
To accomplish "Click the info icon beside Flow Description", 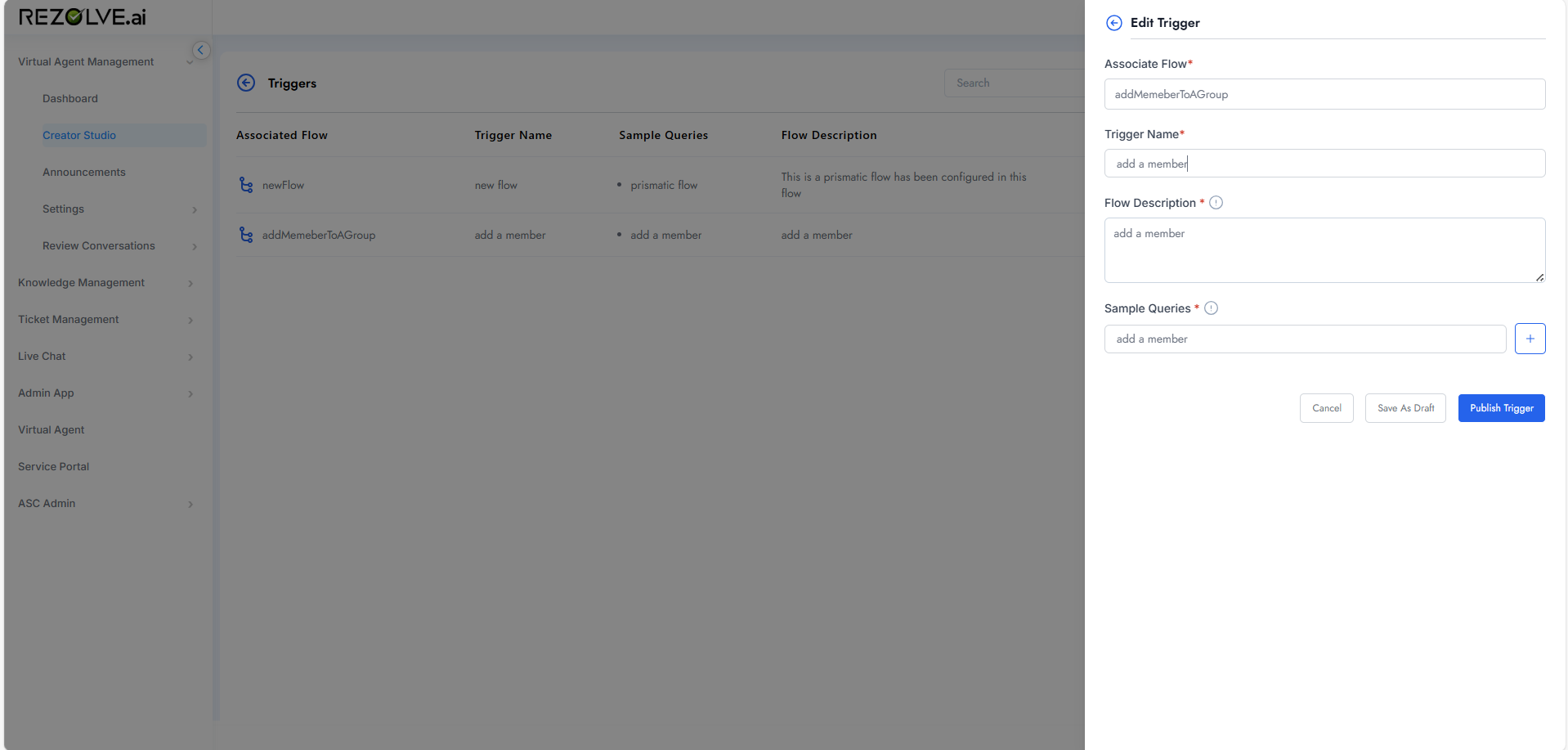I will 1216,202.
